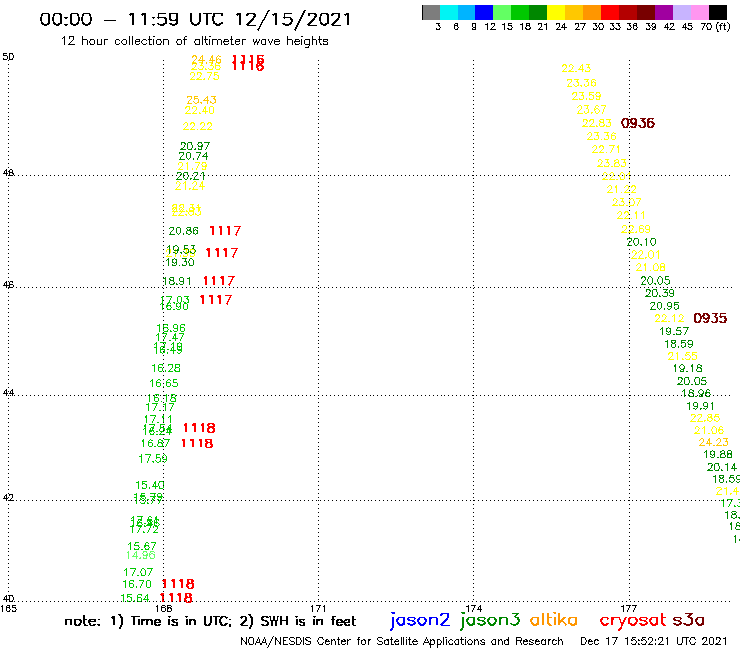Click the 14.96 light green wave value

141,556
